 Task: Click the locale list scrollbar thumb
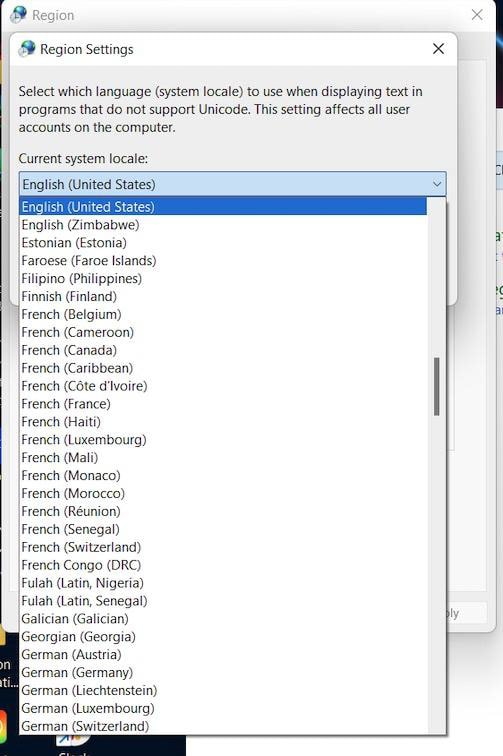(x=436, y=386)
